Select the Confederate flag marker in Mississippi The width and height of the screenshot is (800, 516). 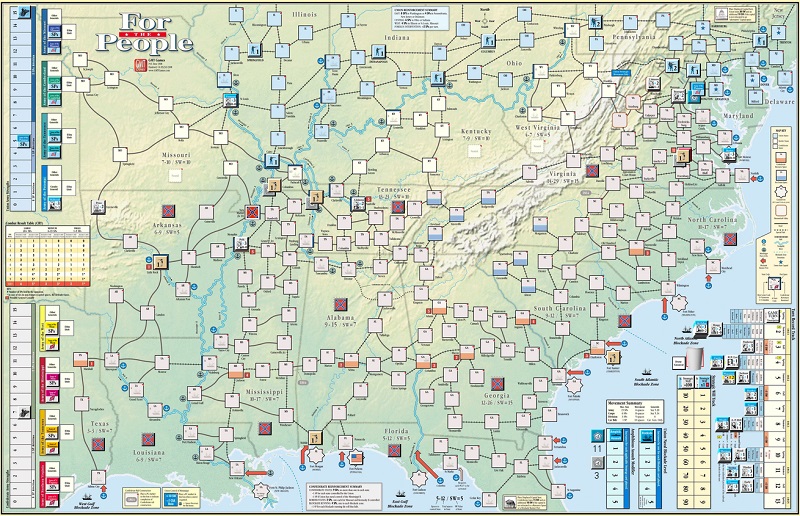pyautogui.click(x=265, y=428)
